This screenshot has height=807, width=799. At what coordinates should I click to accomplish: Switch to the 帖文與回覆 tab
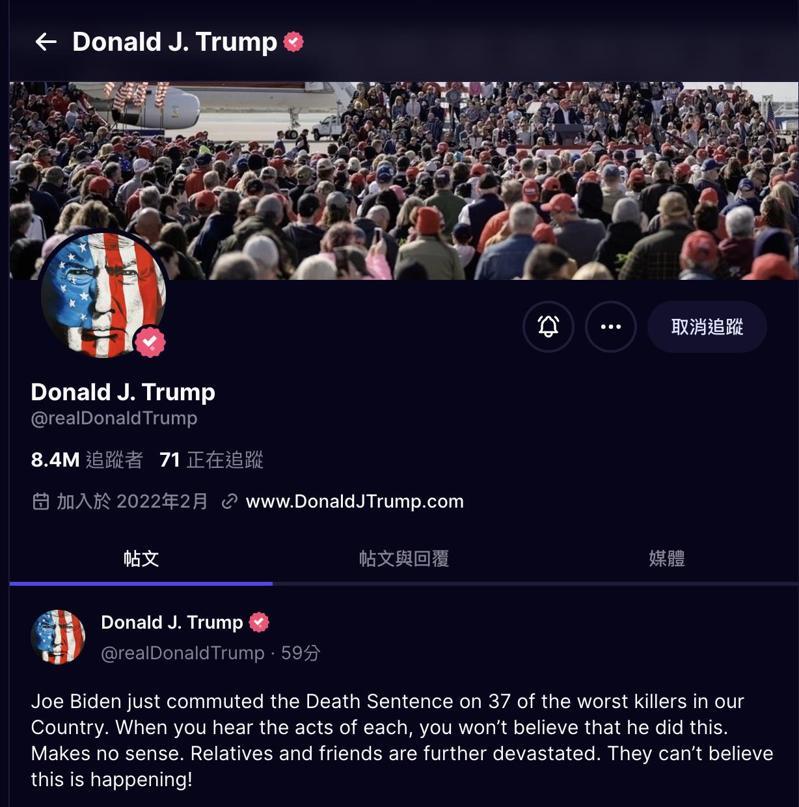pos(404,559)
